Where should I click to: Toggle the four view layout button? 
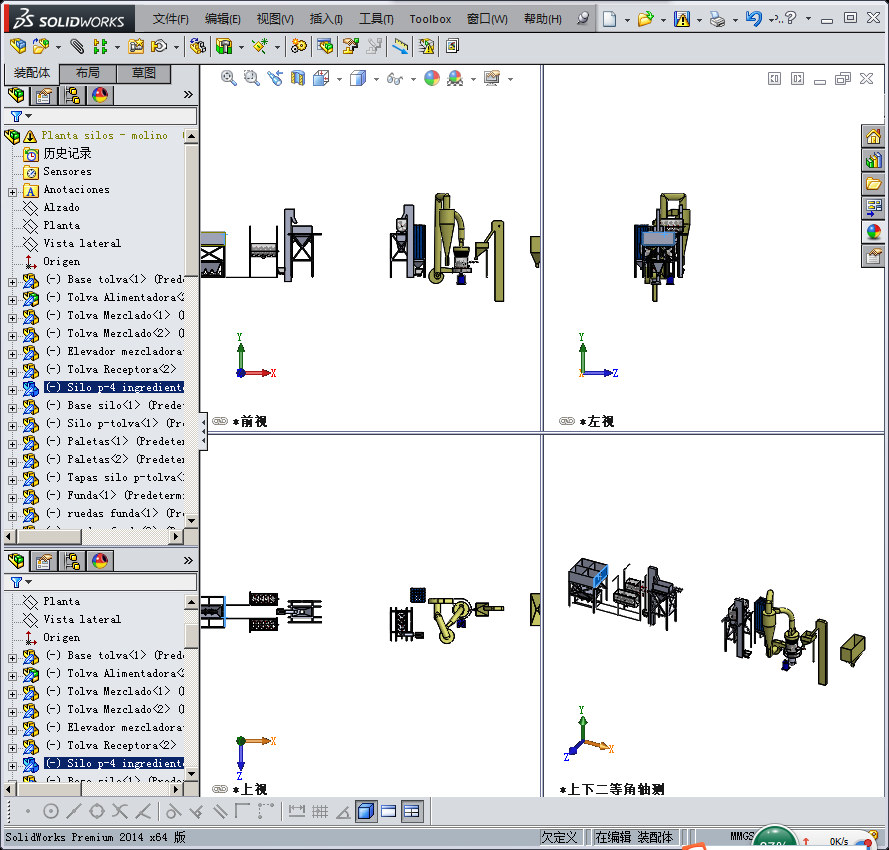tap(412, 811)
